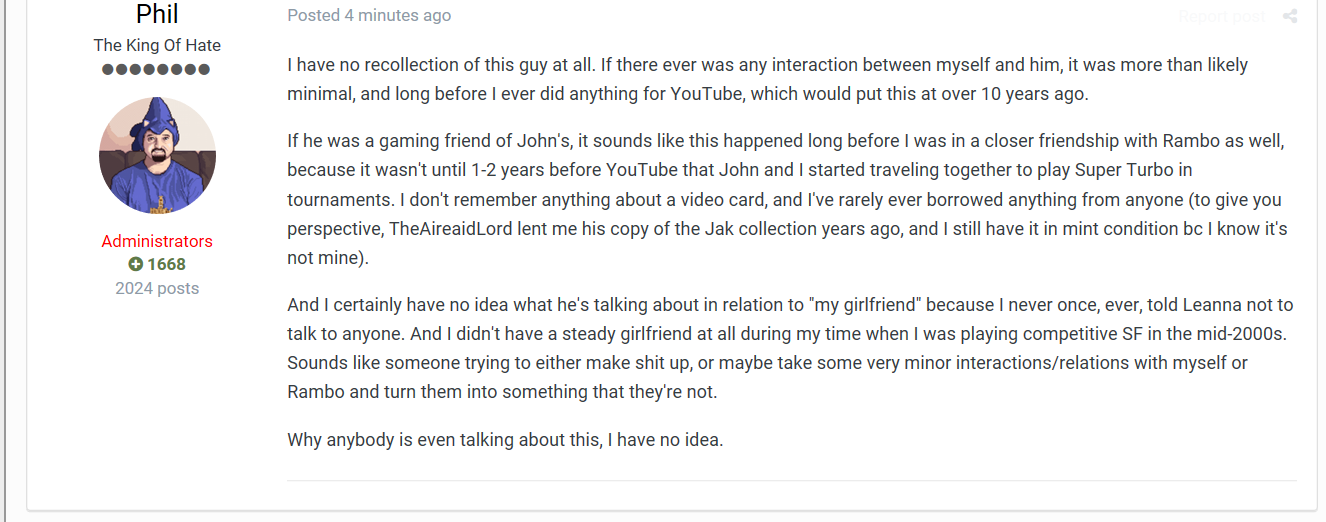Click paragraph starting If he was a gaming friend

pos(787,200)
